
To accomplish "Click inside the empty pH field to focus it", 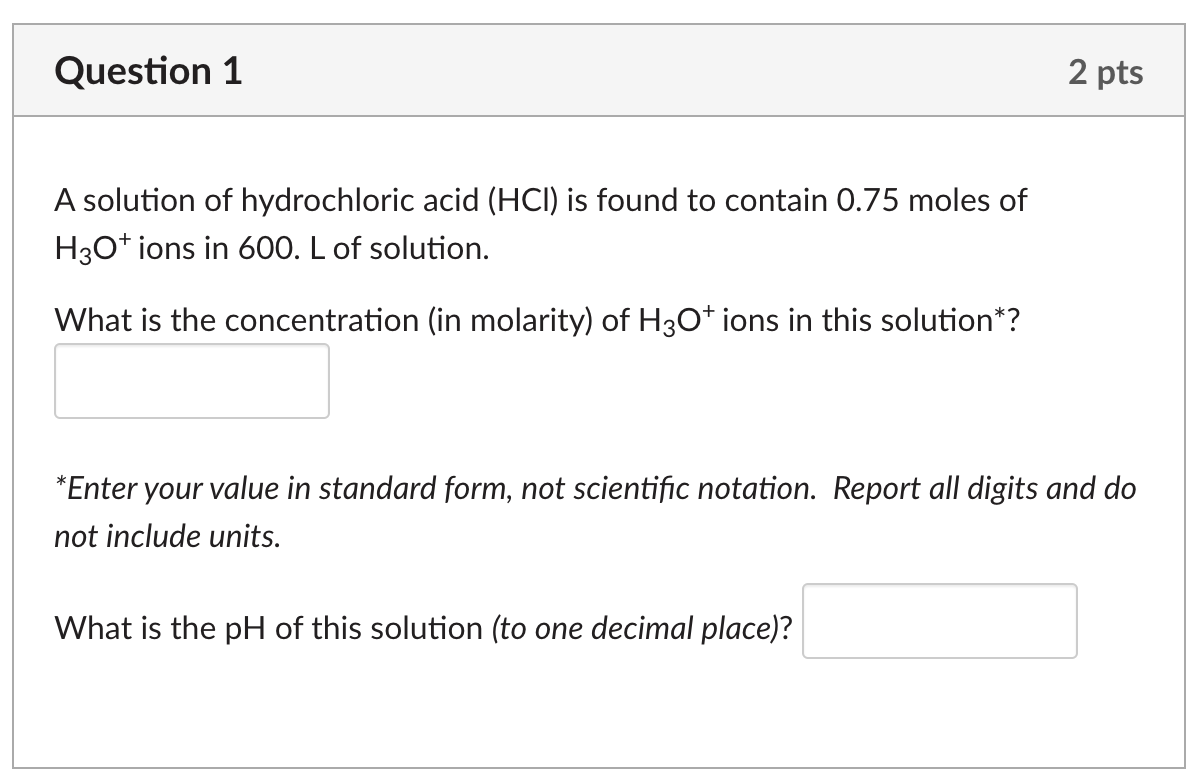I will [938, 621].
